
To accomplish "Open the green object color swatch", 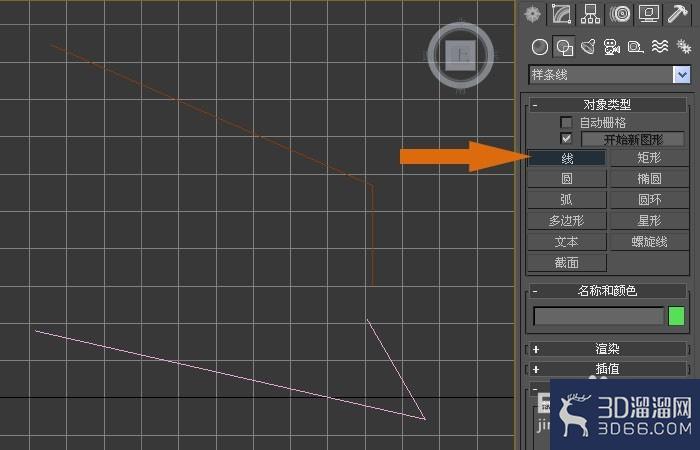I will (x=676, y=316).
